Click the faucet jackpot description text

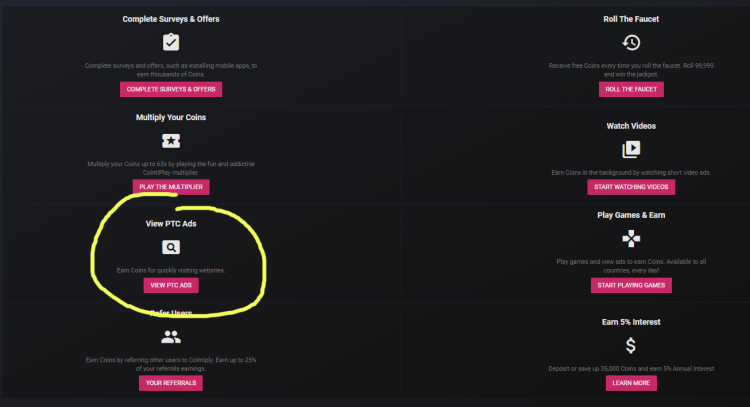coord(631,70)
